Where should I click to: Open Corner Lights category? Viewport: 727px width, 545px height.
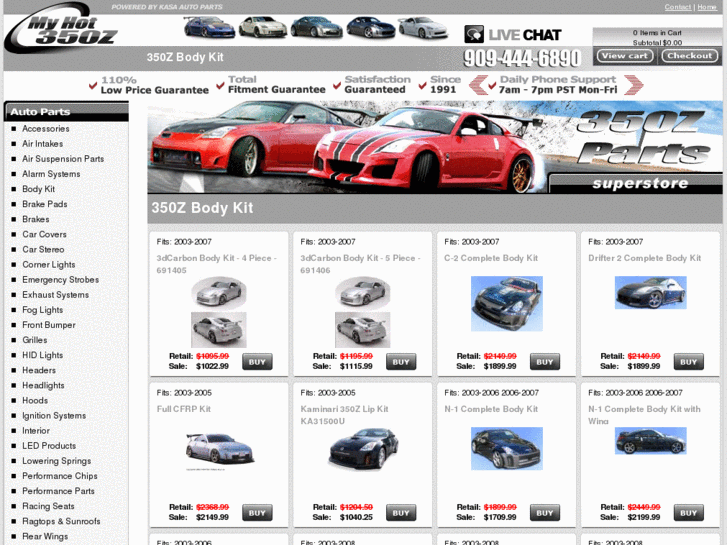pyautogui.click(x=49, y=264)
